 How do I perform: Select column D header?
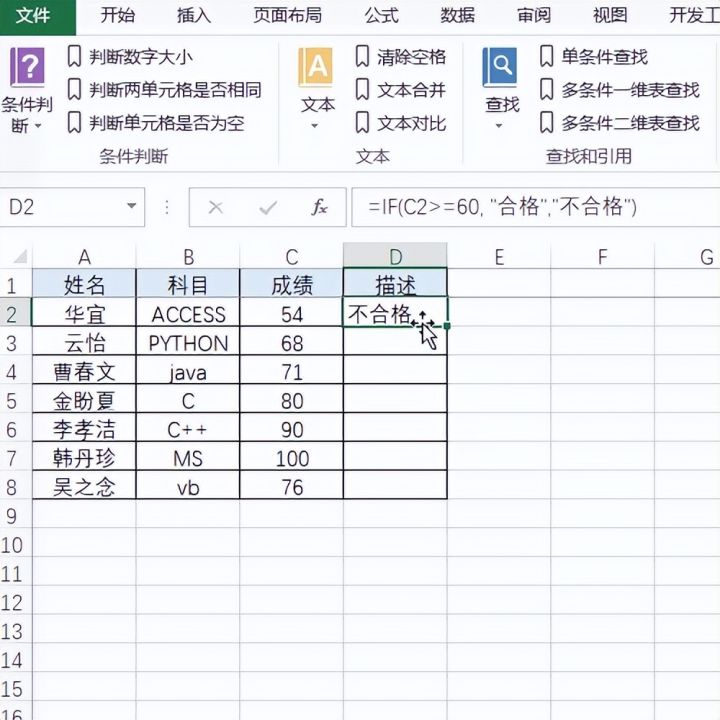click(x=395, y=255)
